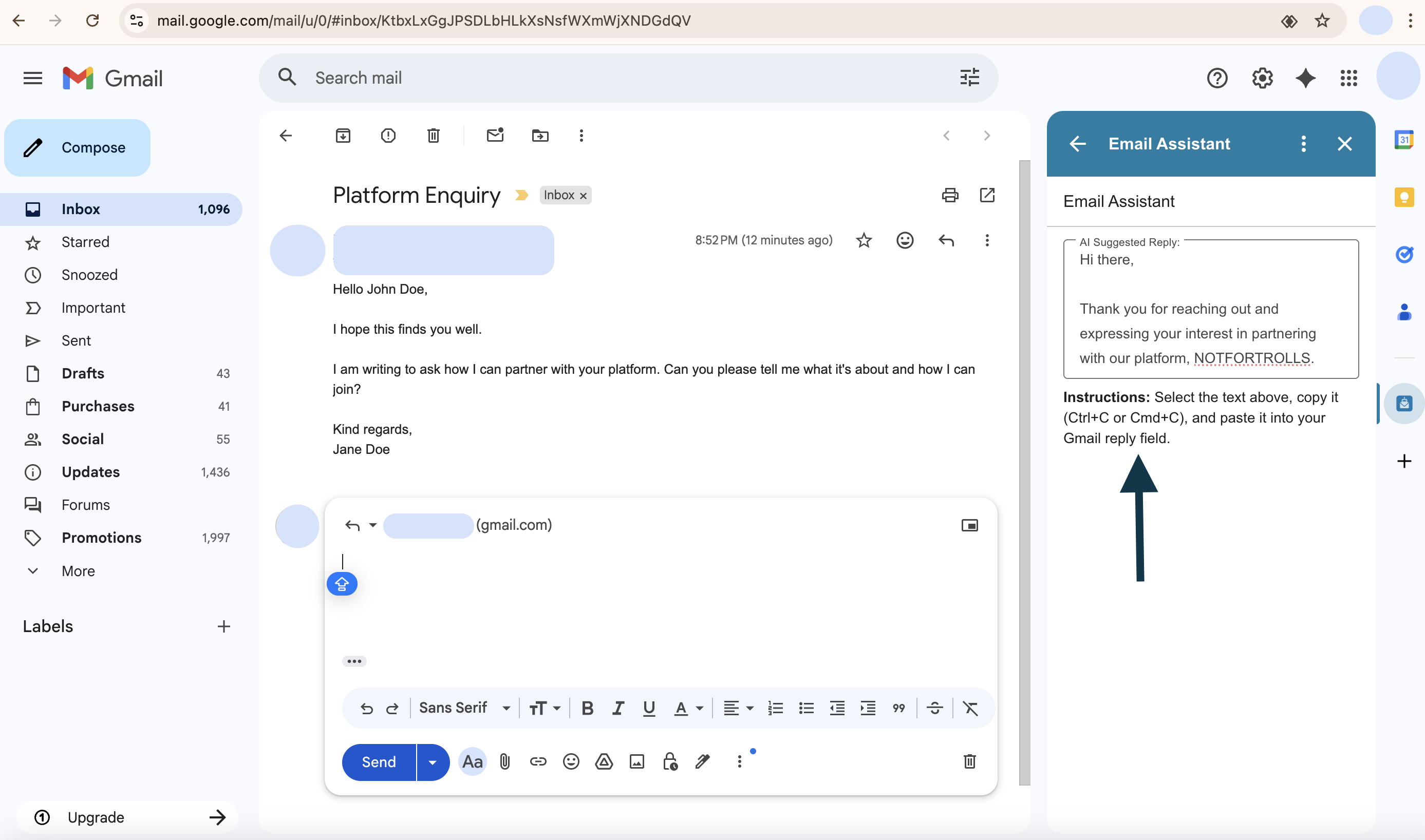Delete the open email
The height and width of the screenshot is (840, 1425).
pos(433,135)
